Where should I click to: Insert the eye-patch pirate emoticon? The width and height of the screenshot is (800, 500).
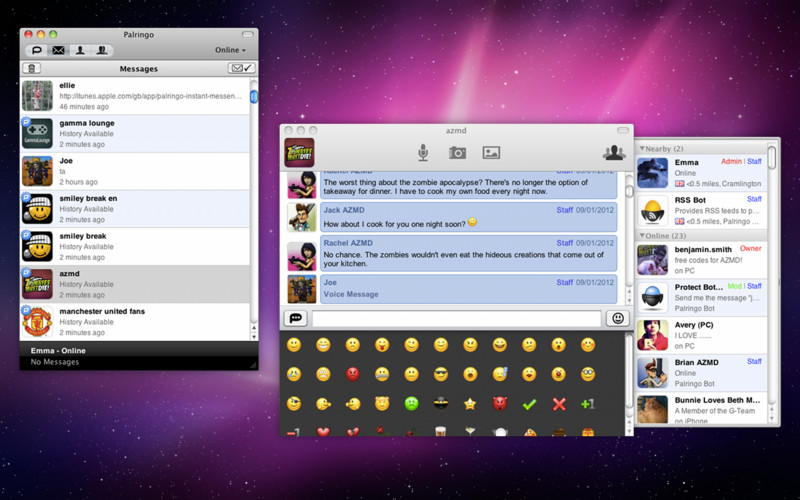pyautogui.click(x=294, y=404)
